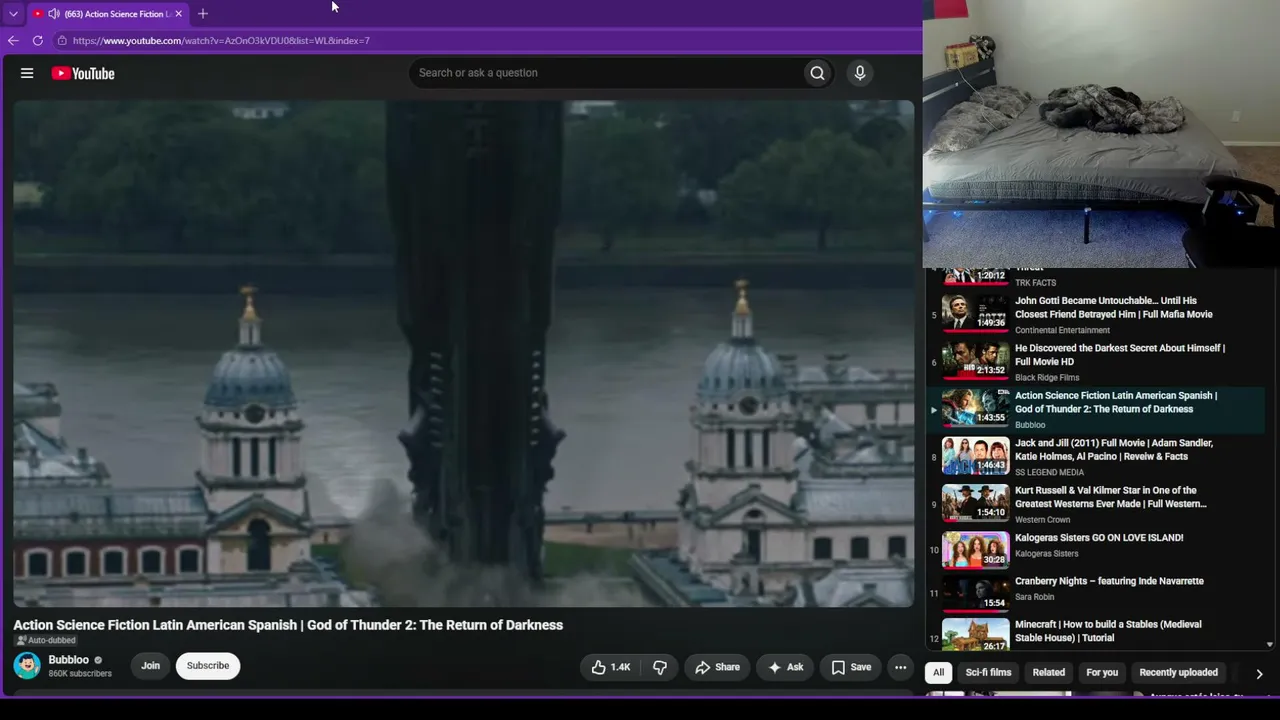1280x720 pixels.
Task: Click "Black Ridge Films" channel text
Action: [x=1047, y=378]
